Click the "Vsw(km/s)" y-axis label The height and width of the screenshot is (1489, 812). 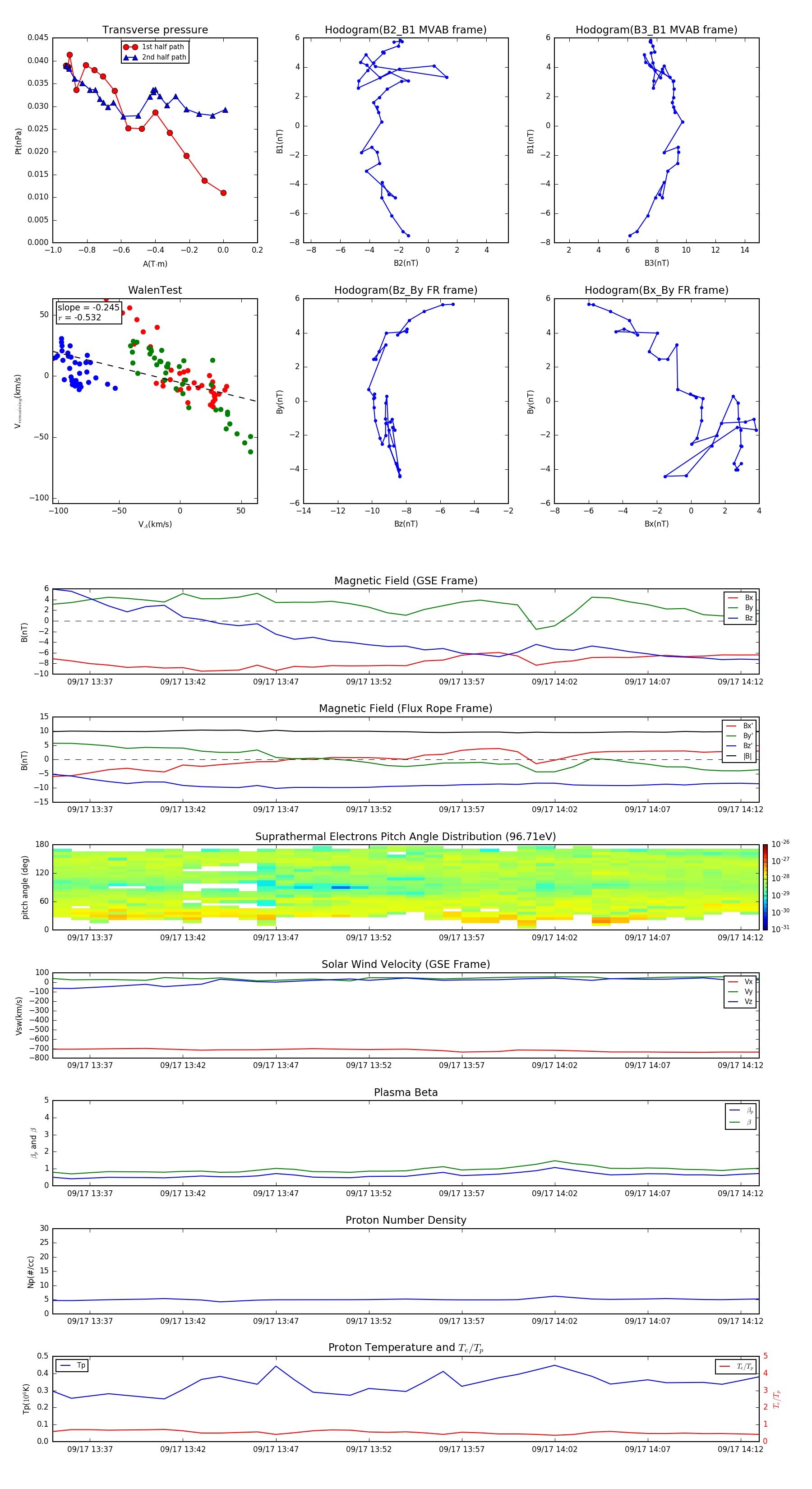click(19, 1016)
